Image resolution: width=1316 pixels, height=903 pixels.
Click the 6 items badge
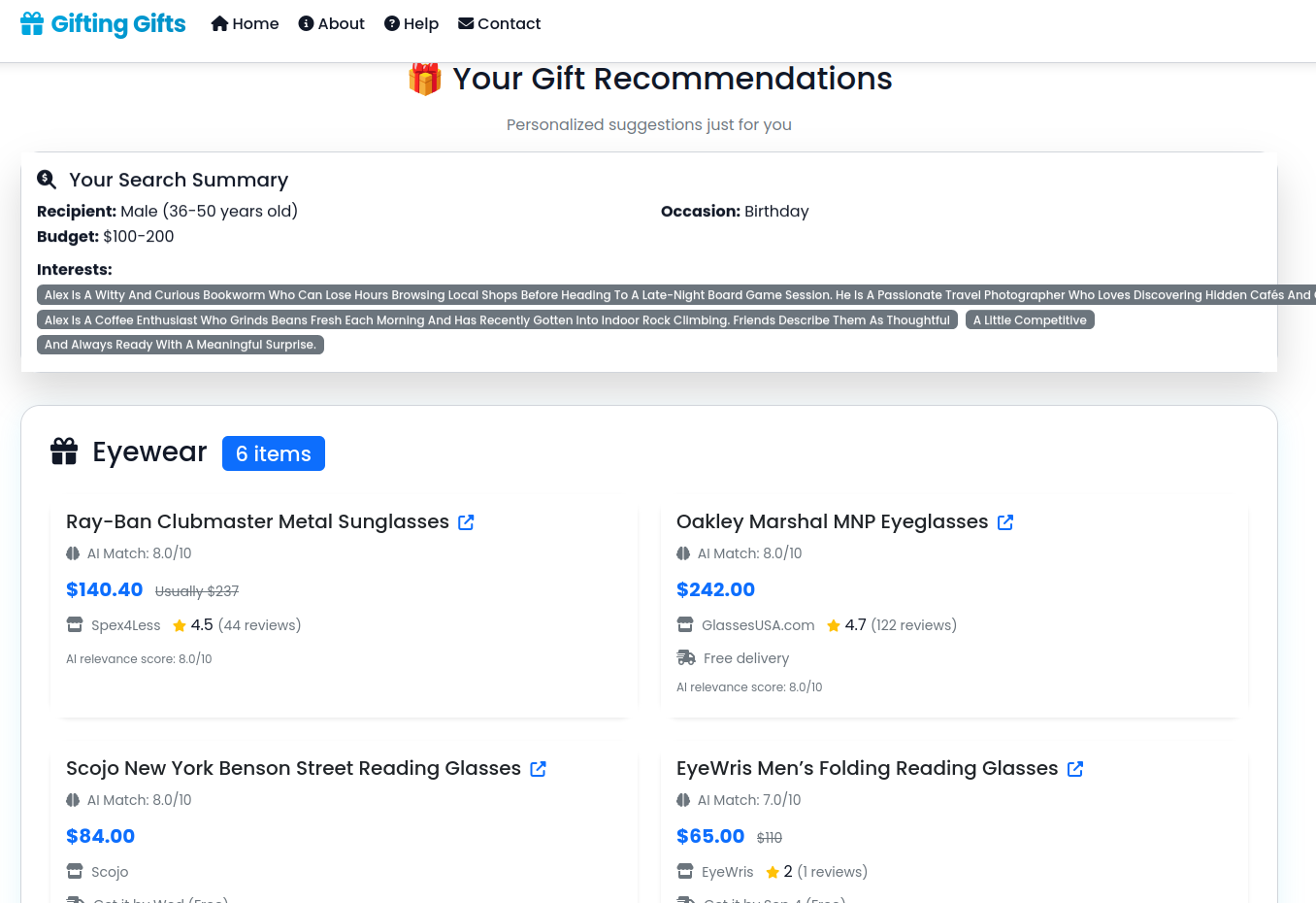pos(274,453)
